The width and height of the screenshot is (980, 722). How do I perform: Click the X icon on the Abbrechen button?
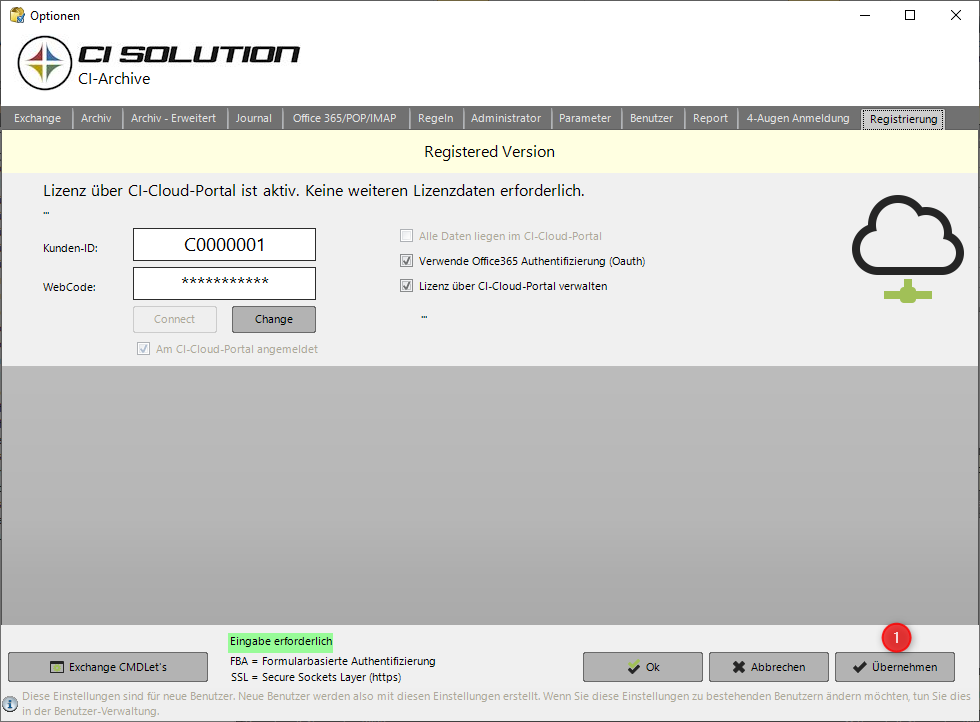739,667
